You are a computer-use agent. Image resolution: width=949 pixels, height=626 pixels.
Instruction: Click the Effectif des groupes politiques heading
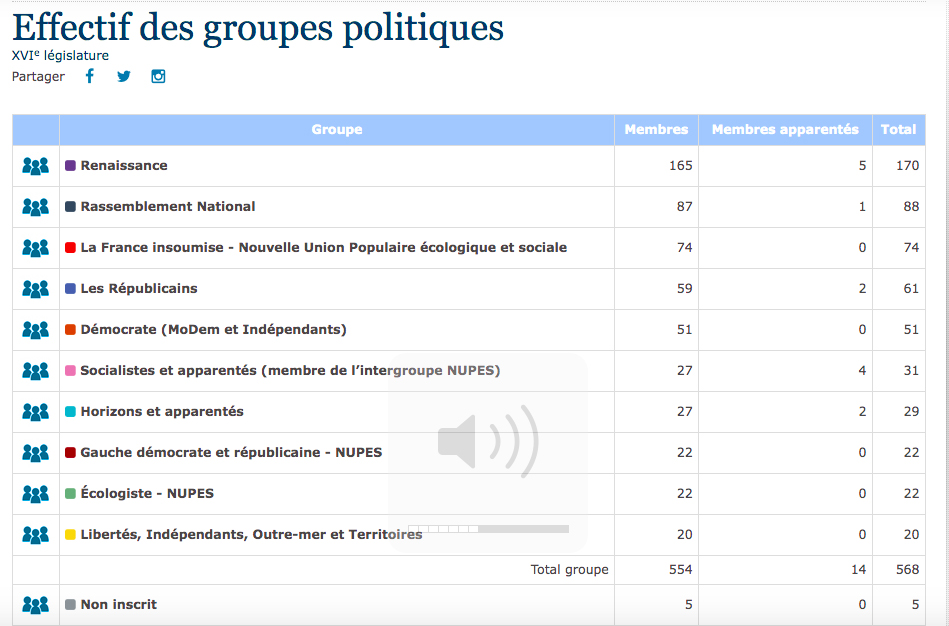pos(258,27)
